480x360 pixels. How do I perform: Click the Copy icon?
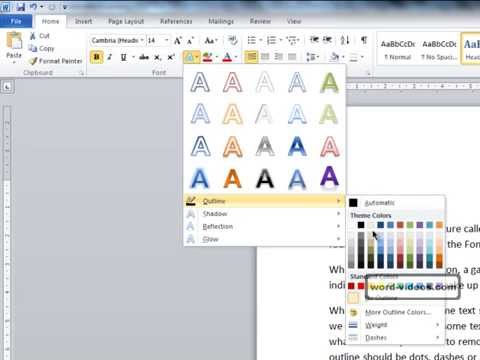pyautogui.click(x=33, y=48)
